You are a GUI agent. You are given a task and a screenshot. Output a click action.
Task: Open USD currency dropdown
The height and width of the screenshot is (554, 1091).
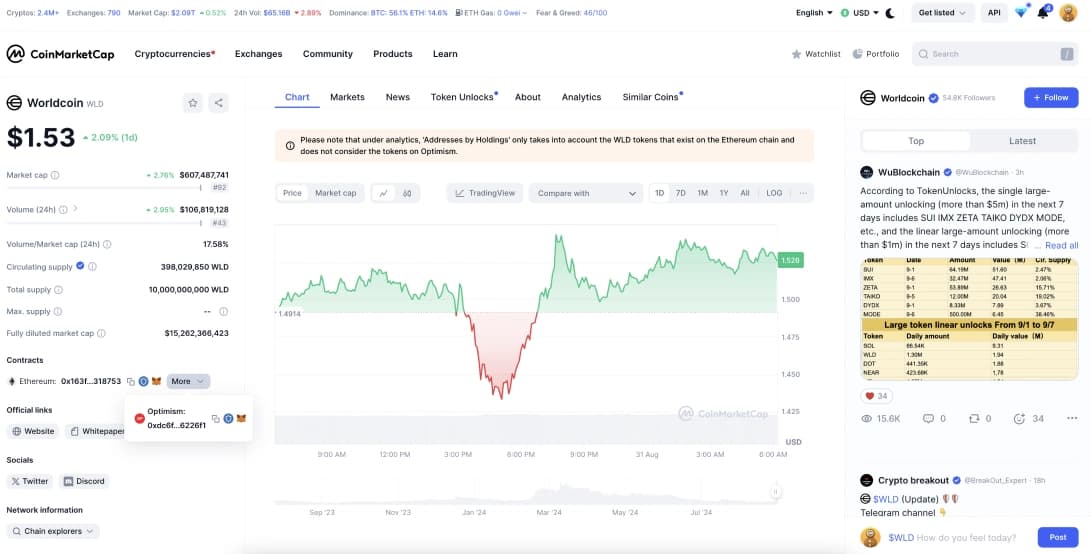click(x=859, y=13)
